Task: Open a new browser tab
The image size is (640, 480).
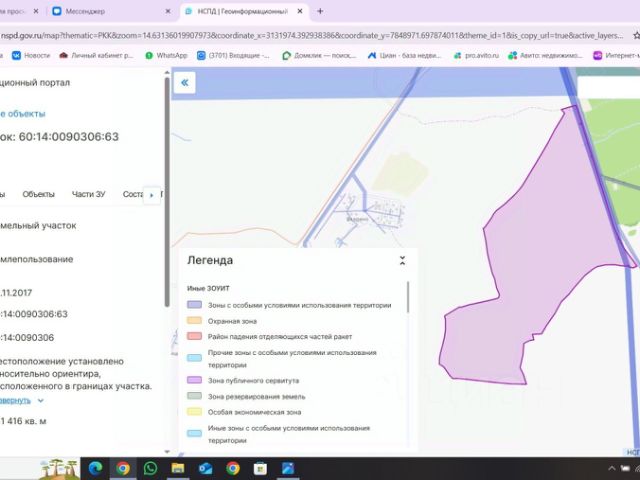Action: point(320,11)
